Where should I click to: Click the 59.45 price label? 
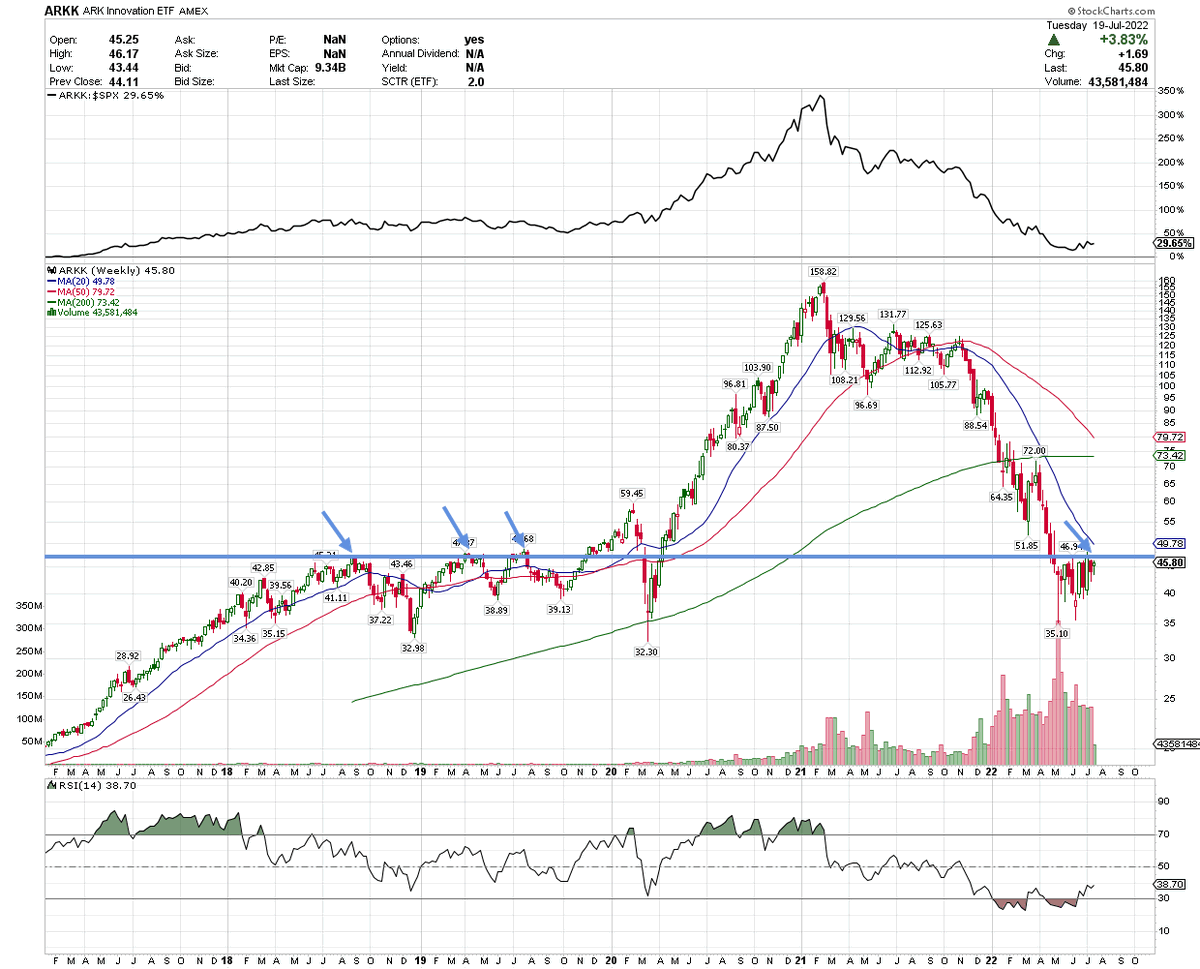(x=631, y=493)
